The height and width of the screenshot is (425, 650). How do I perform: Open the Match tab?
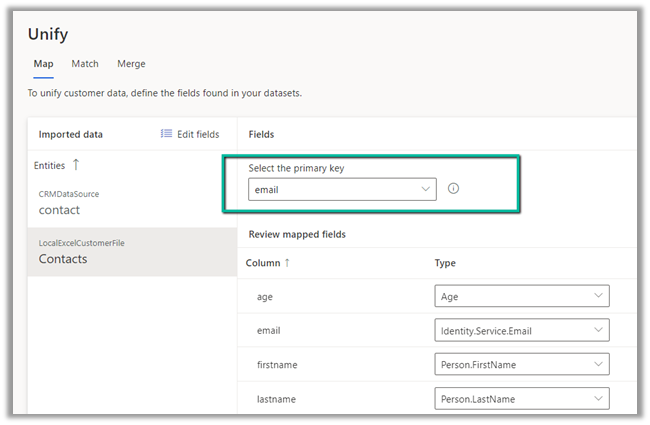[85, 64]
